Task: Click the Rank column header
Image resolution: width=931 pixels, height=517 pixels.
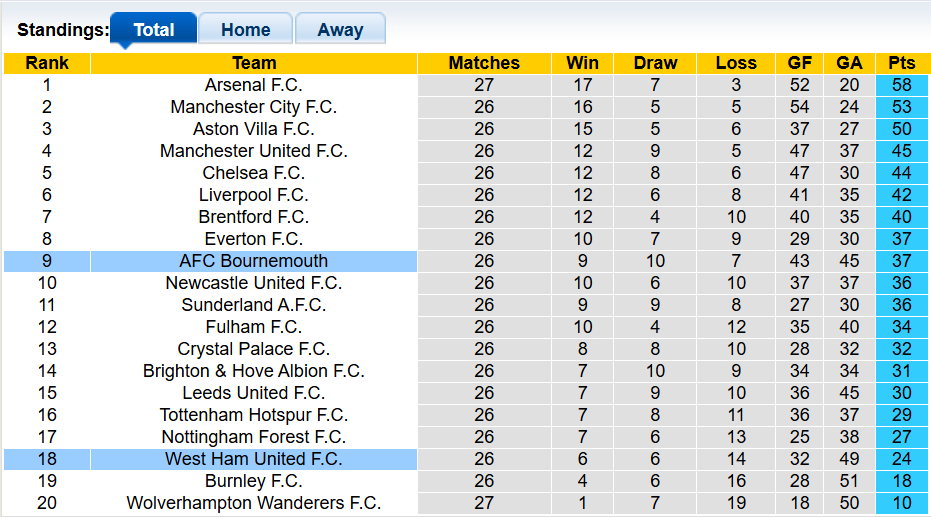Action: [x=47, y=63]
